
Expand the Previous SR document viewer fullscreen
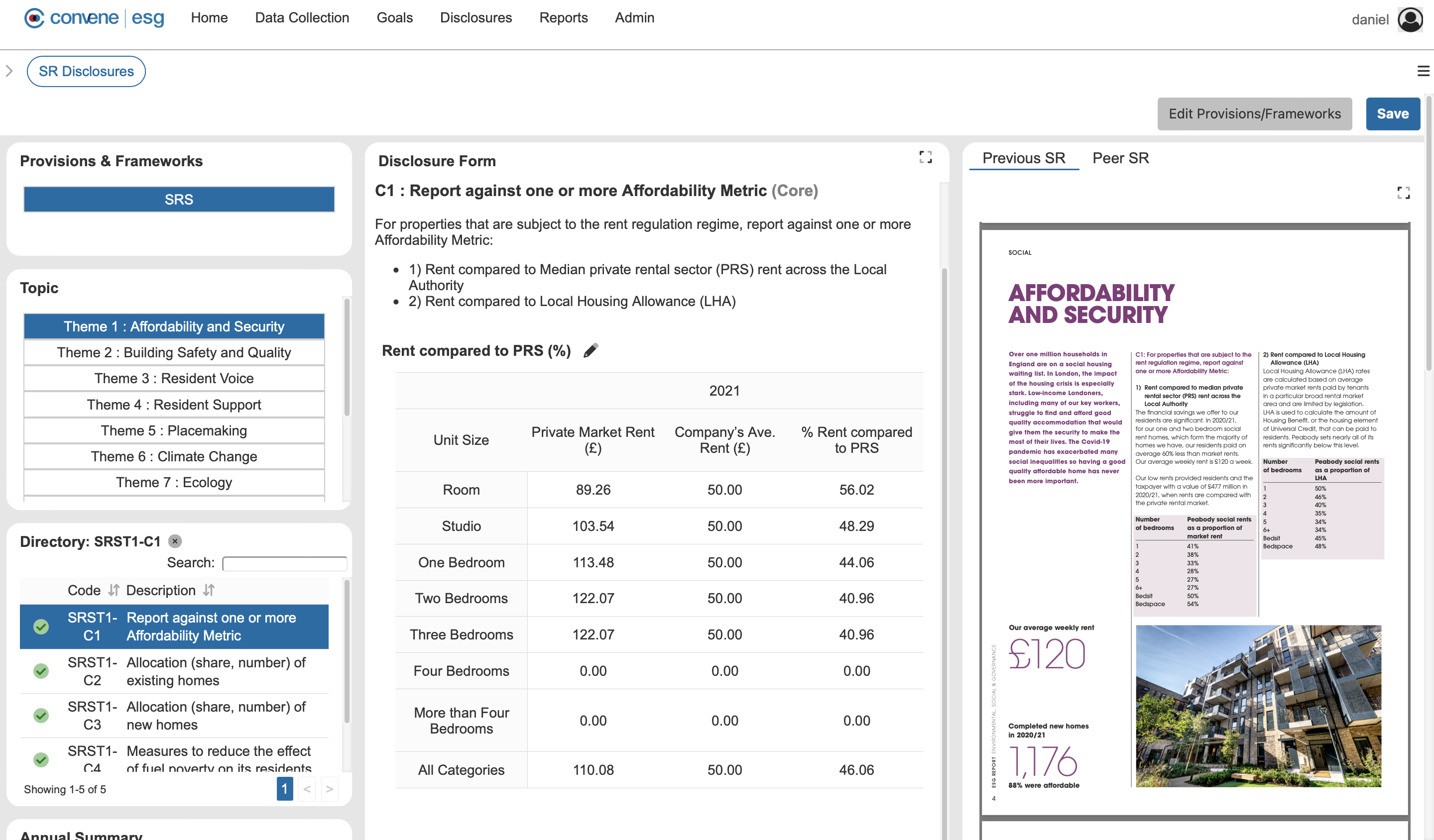1403,193
